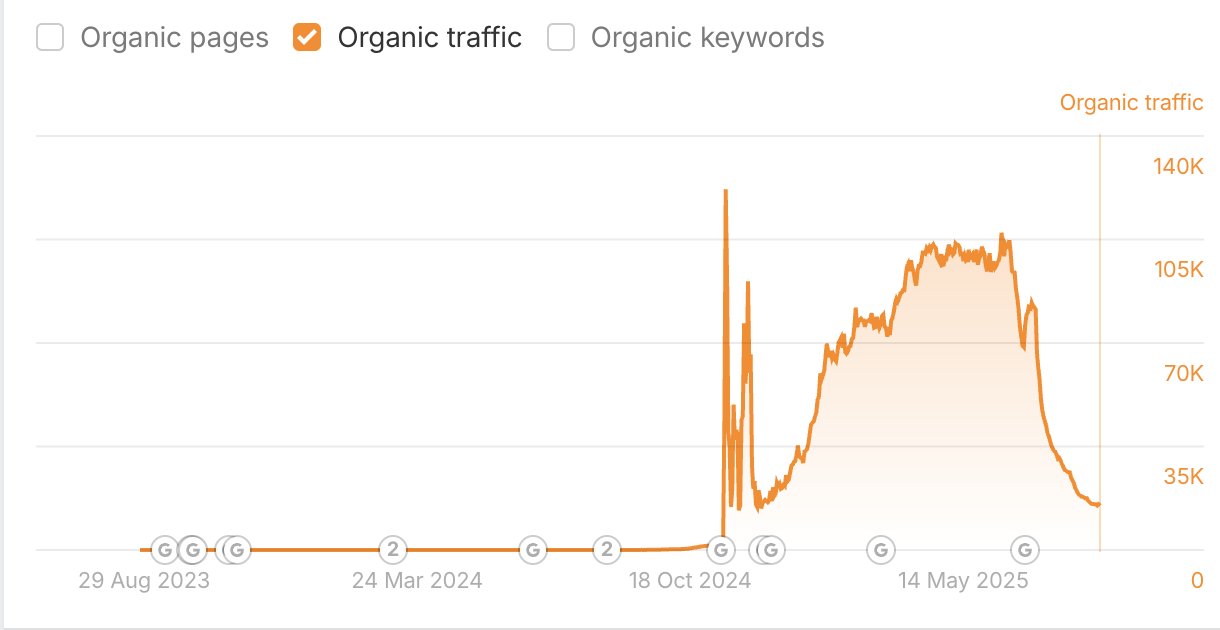Select the second G marker above 29 Aug 2023

tap(192, 549)
